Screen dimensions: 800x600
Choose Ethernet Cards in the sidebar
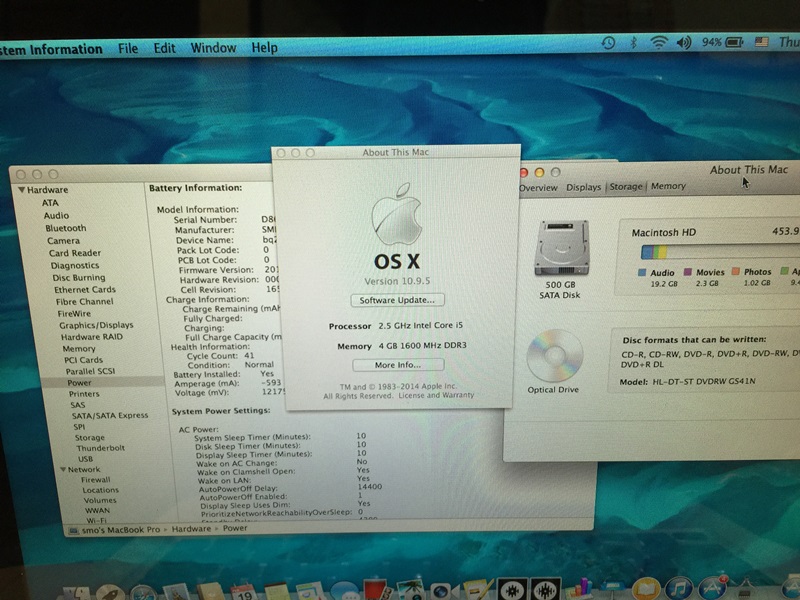coord(85,289)
